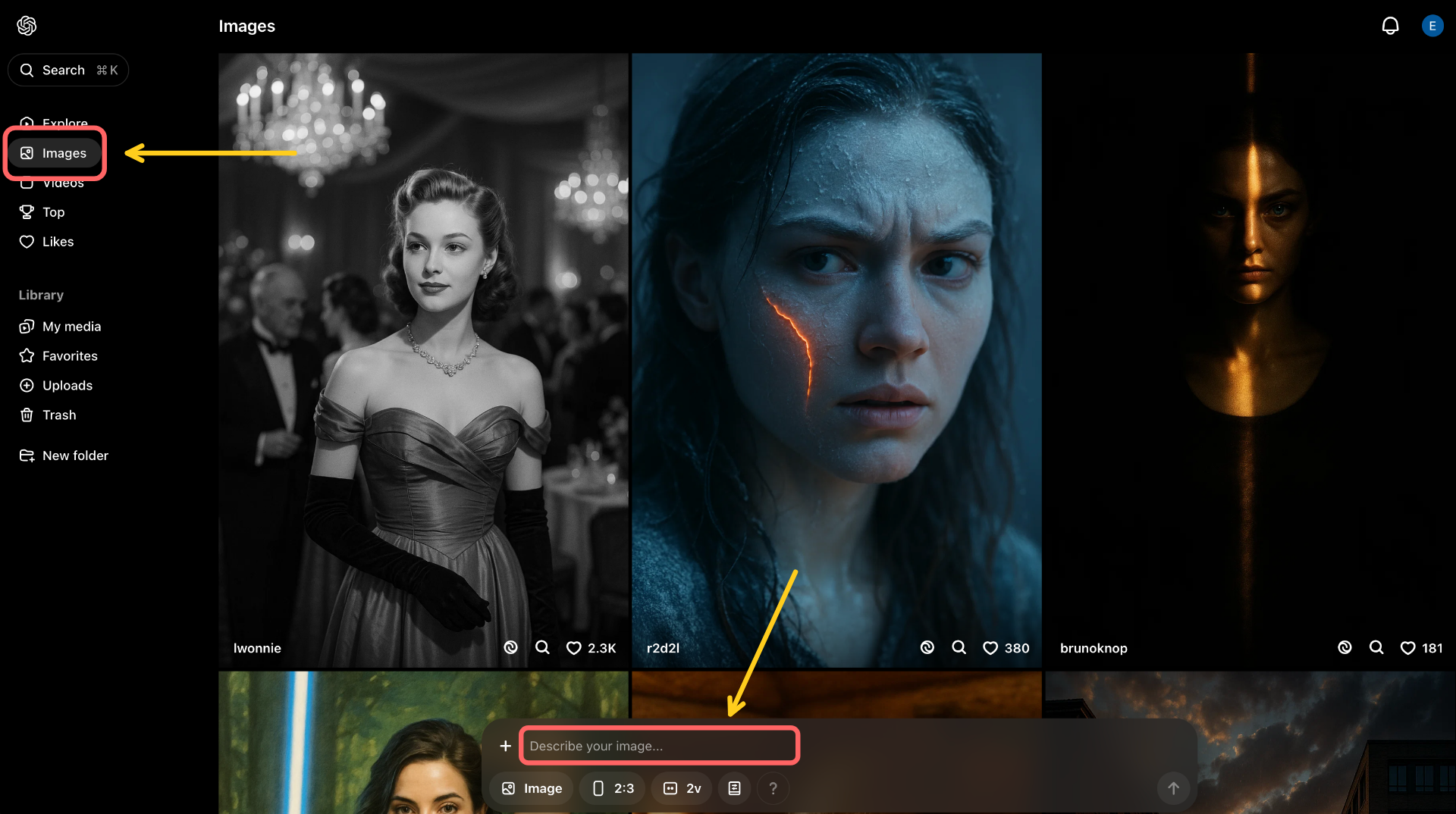Open My media in Library
The image size is (1456, 814).
point(71,327)
